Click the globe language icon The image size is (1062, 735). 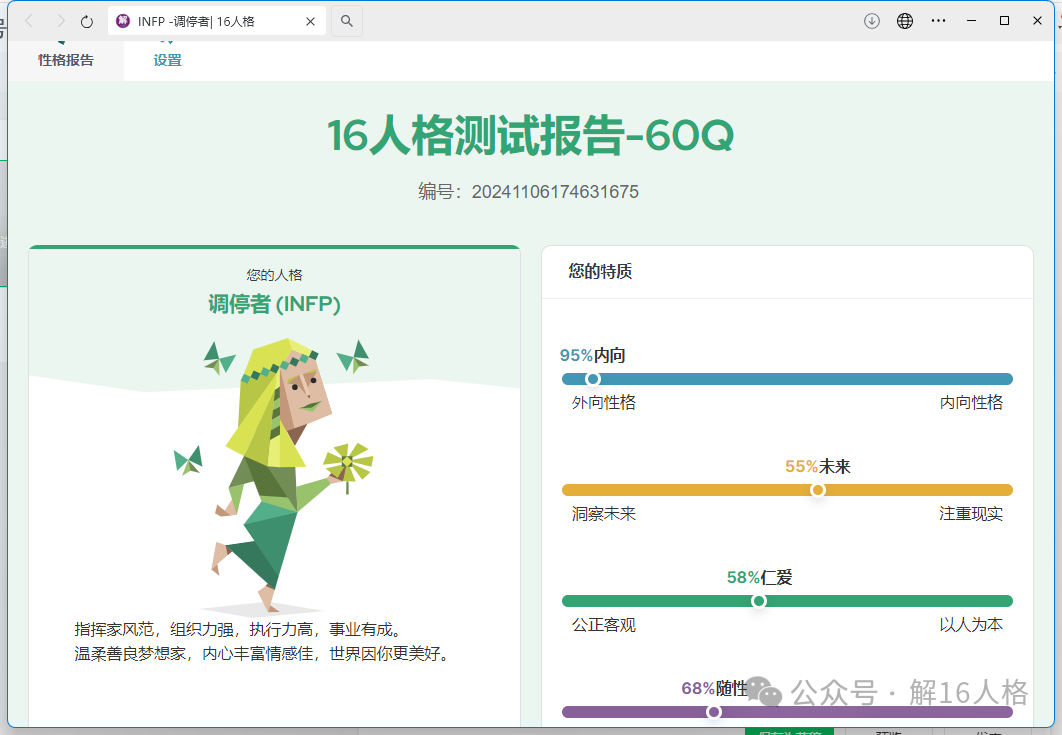[905, 21]
